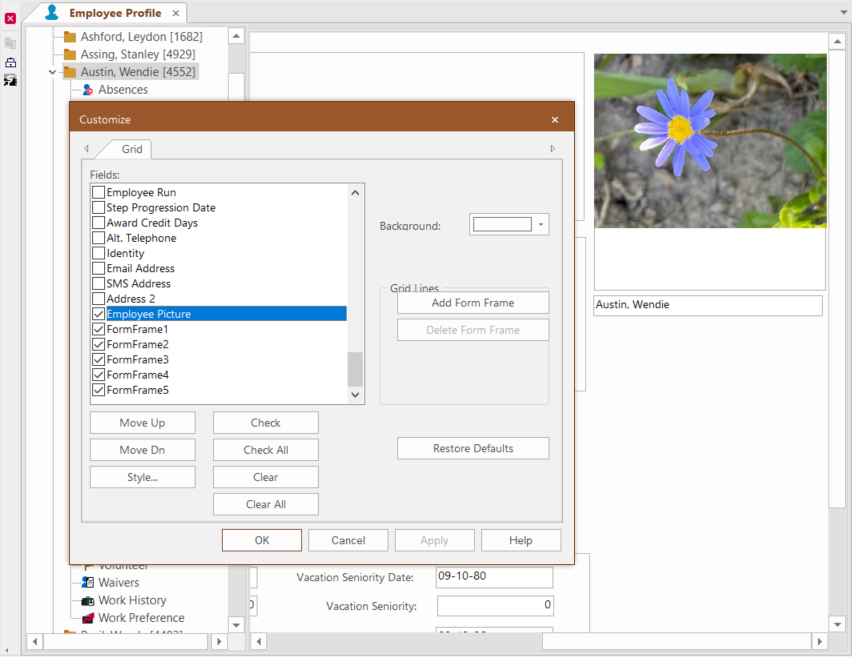Click the right arrow beside the Grid tab
This screenshot has height=657, width=852.
[x=552, y=148]
